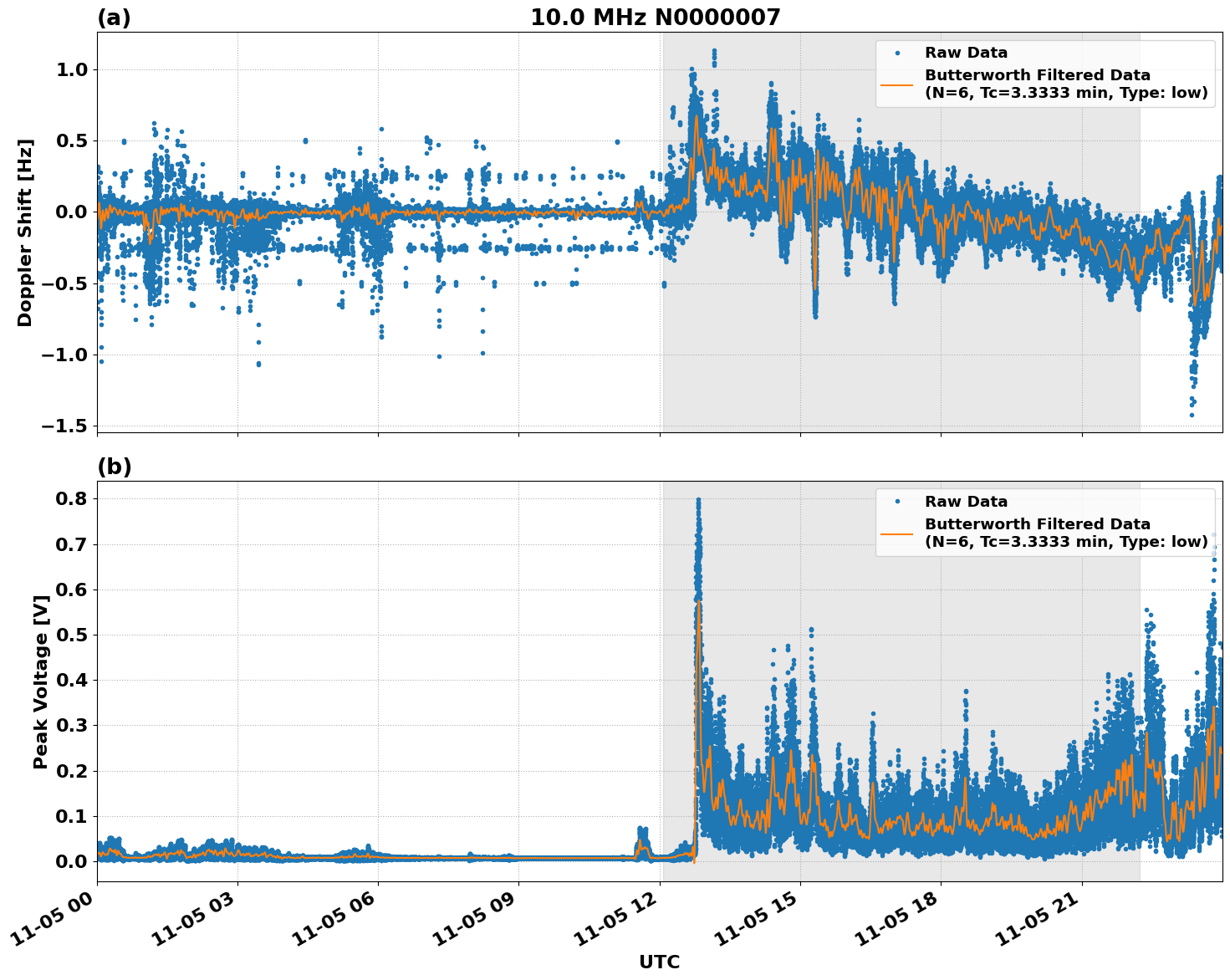This screenshot has width=1230, height=980.
Task: Click the "−1.5" tick on the Doppler axis
Action: (x=66, y=426)
